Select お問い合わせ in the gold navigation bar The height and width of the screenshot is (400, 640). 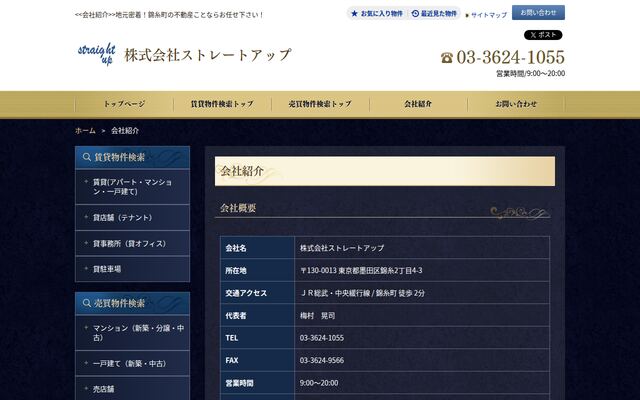[516, 104]
